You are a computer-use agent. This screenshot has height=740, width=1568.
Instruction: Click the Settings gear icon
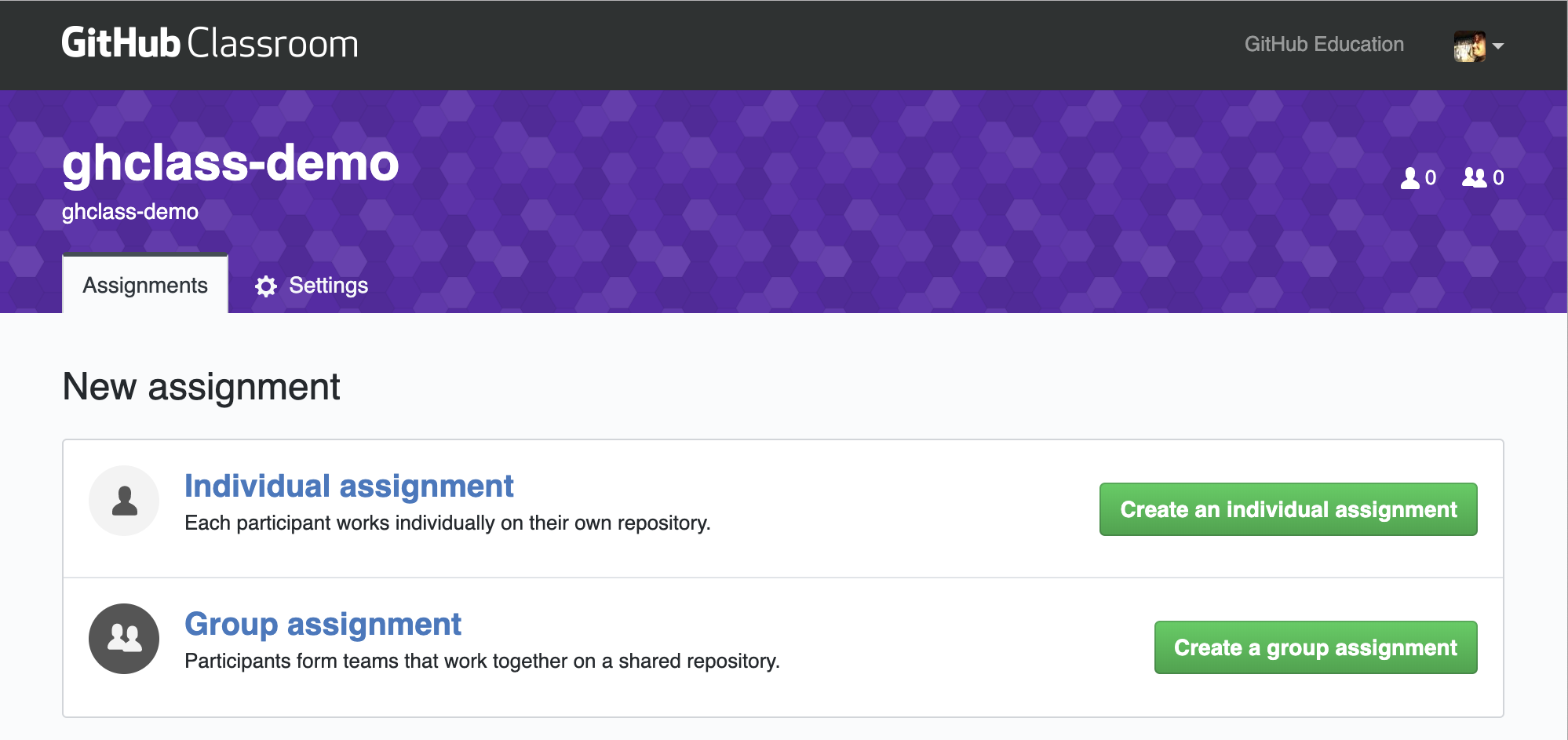[266, 286]
